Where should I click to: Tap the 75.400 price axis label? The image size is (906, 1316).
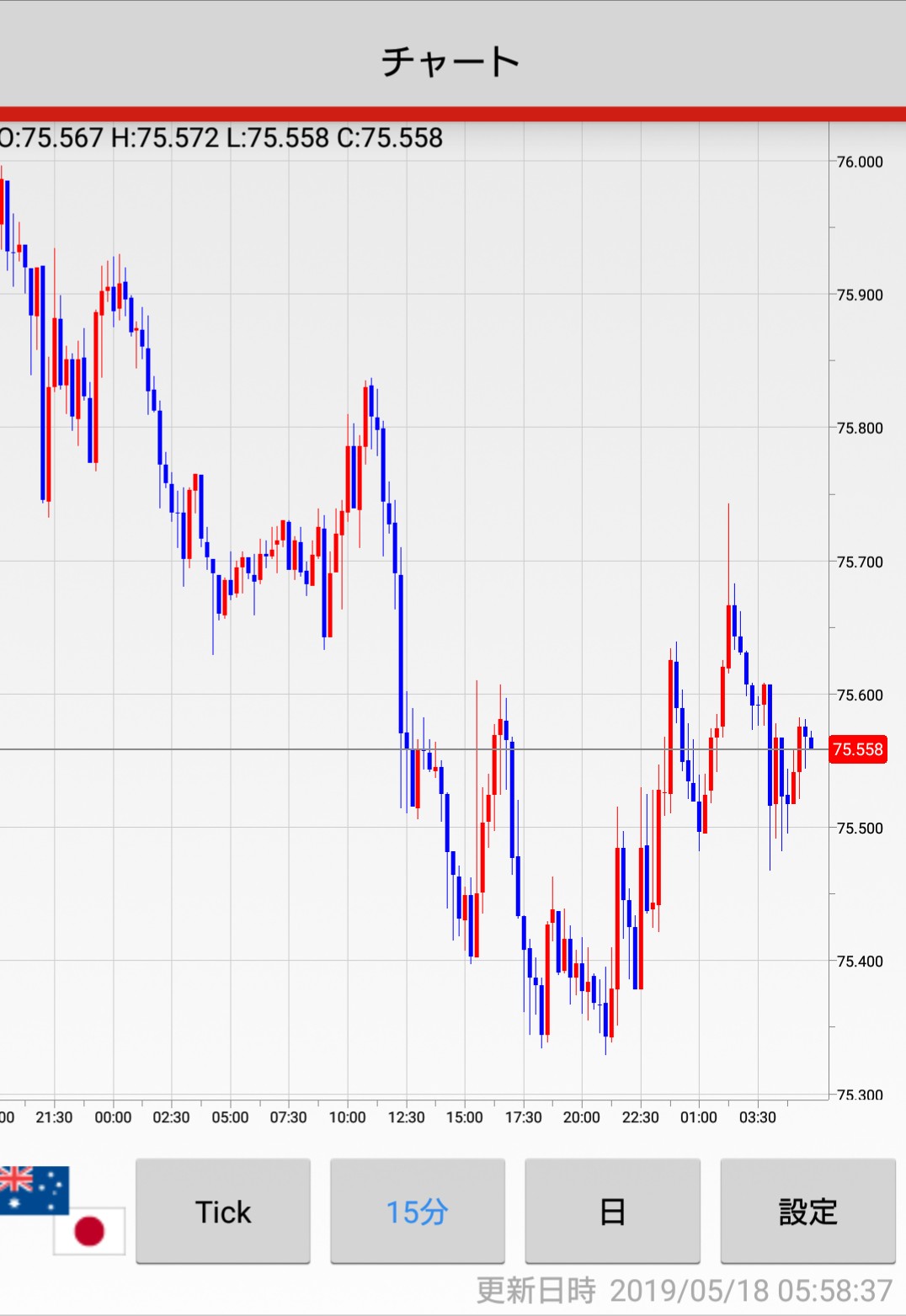pyautogui.click(x=860, y=961)
